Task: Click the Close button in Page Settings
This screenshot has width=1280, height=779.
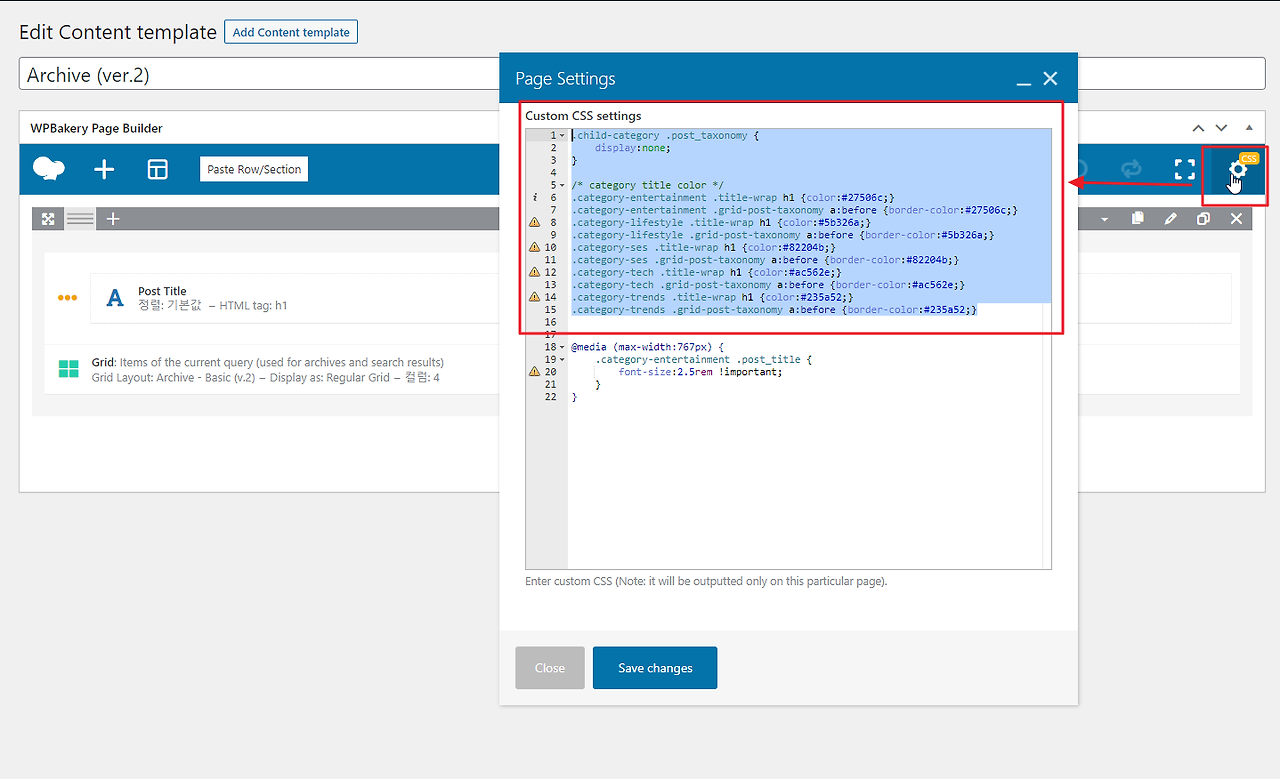Action: tap(550, 668)
